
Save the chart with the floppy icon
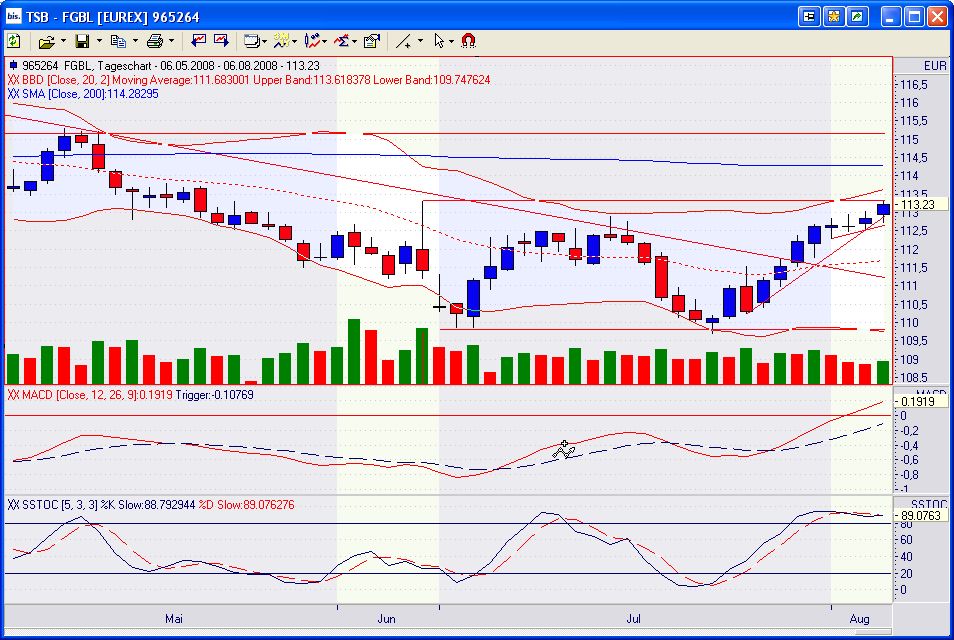pyautogui.click(x=82, y=41)
